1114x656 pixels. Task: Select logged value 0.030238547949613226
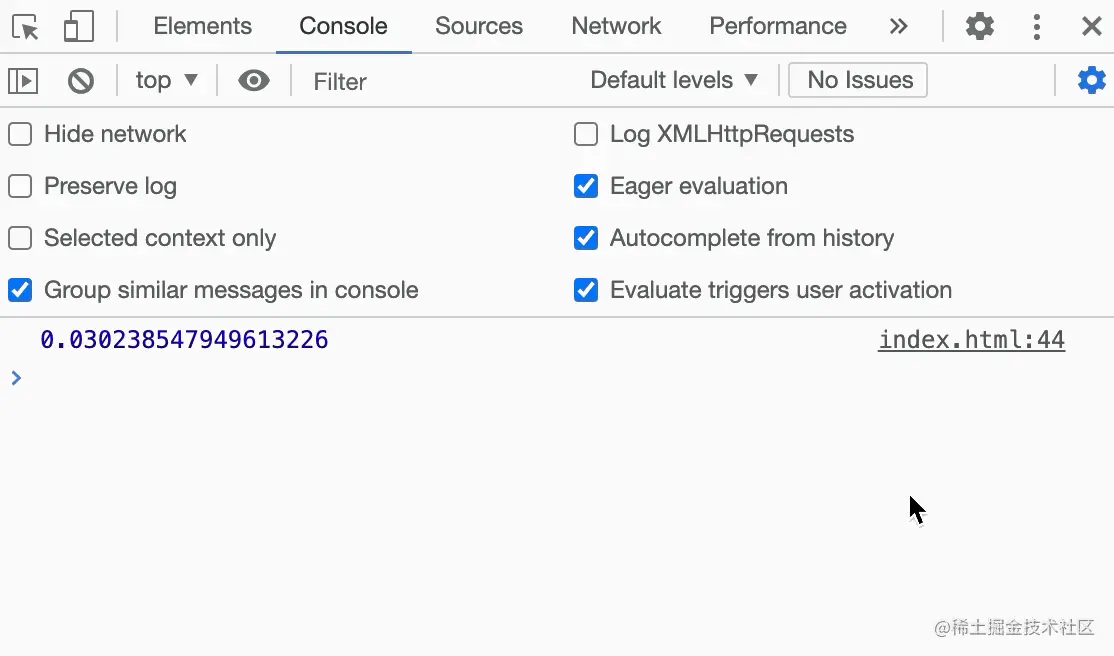[184, 340]
